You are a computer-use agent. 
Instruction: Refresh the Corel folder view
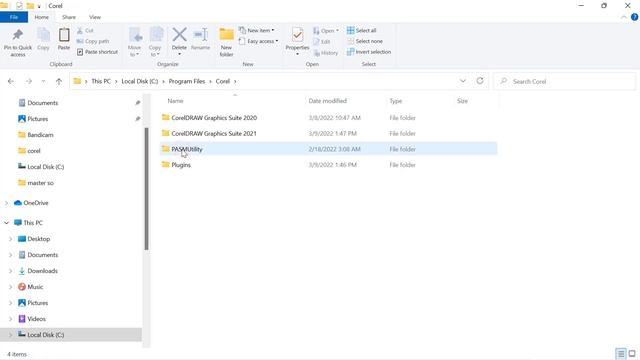click(x=480, y=81)
